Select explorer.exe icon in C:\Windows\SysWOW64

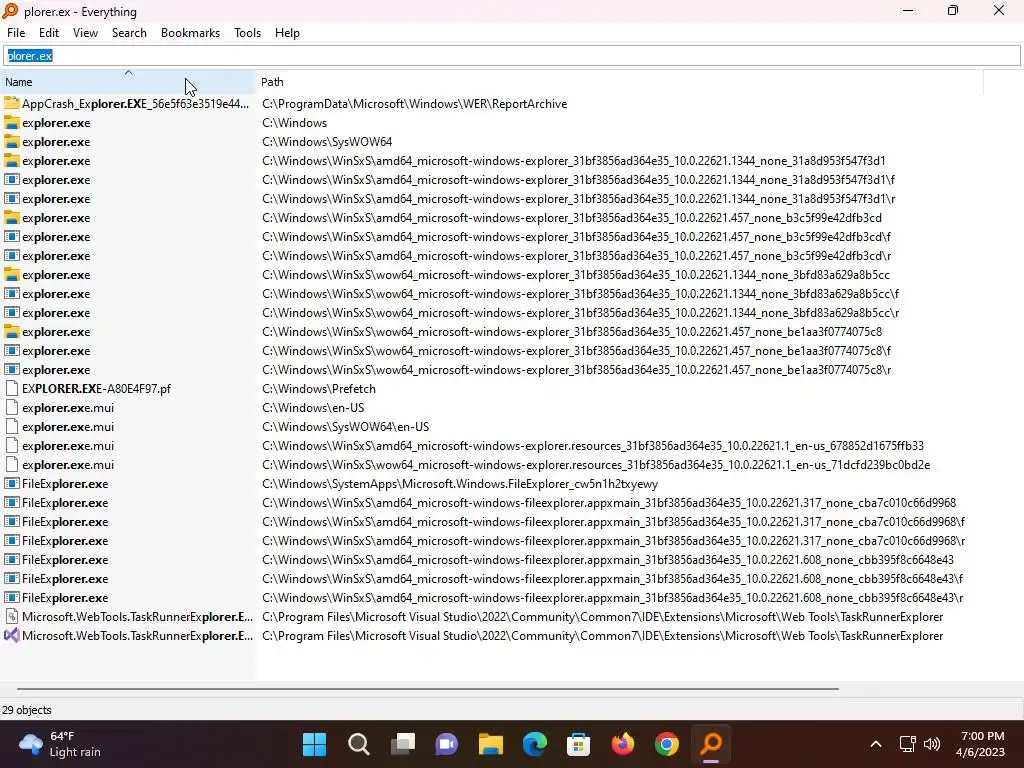tap(11, 141)
